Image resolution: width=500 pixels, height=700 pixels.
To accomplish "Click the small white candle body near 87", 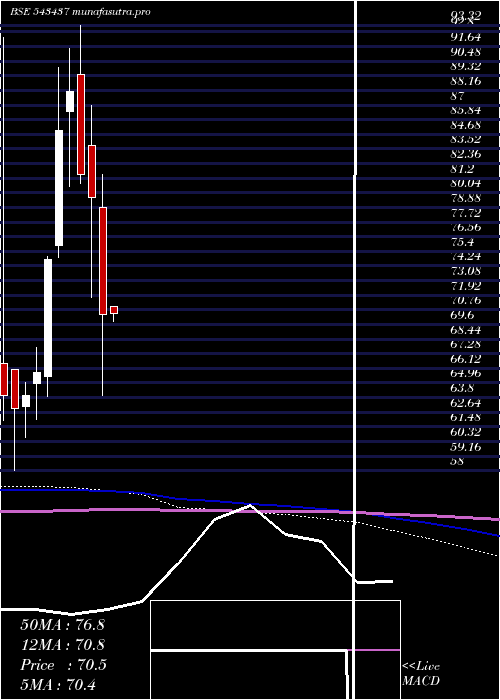I will tap(70, 101).
